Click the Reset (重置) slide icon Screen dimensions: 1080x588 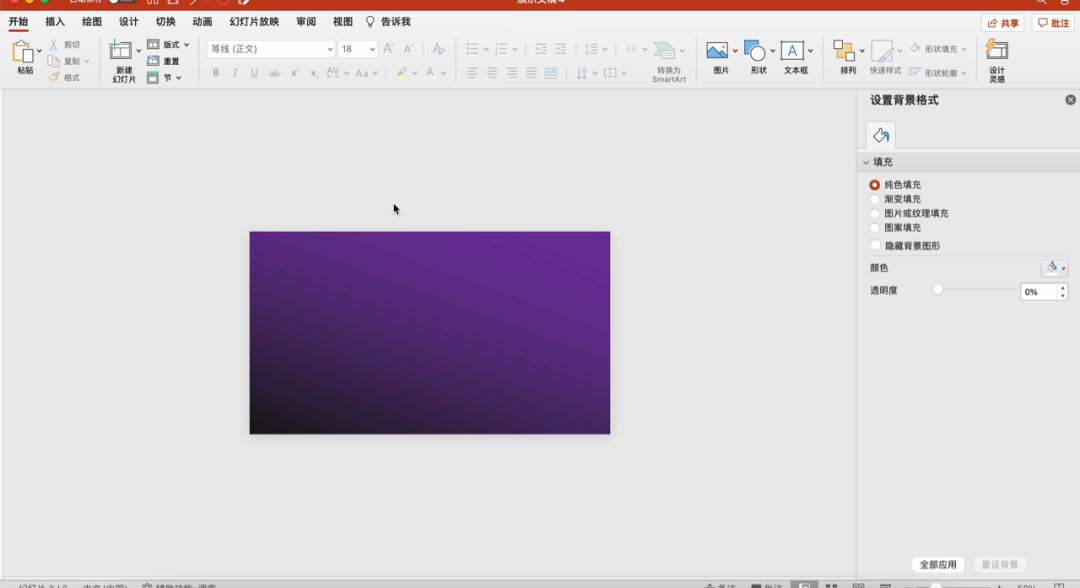(153, 61)
